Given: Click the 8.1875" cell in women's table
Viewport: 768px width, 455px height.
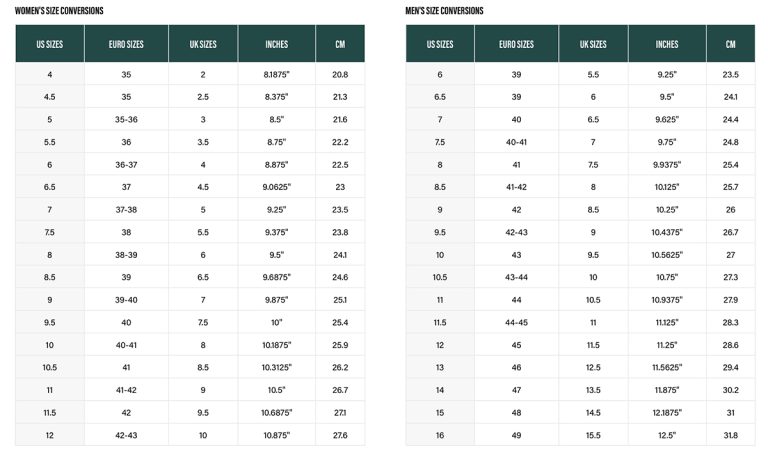Looking at the screenshot, I should (x=276, y=75).
